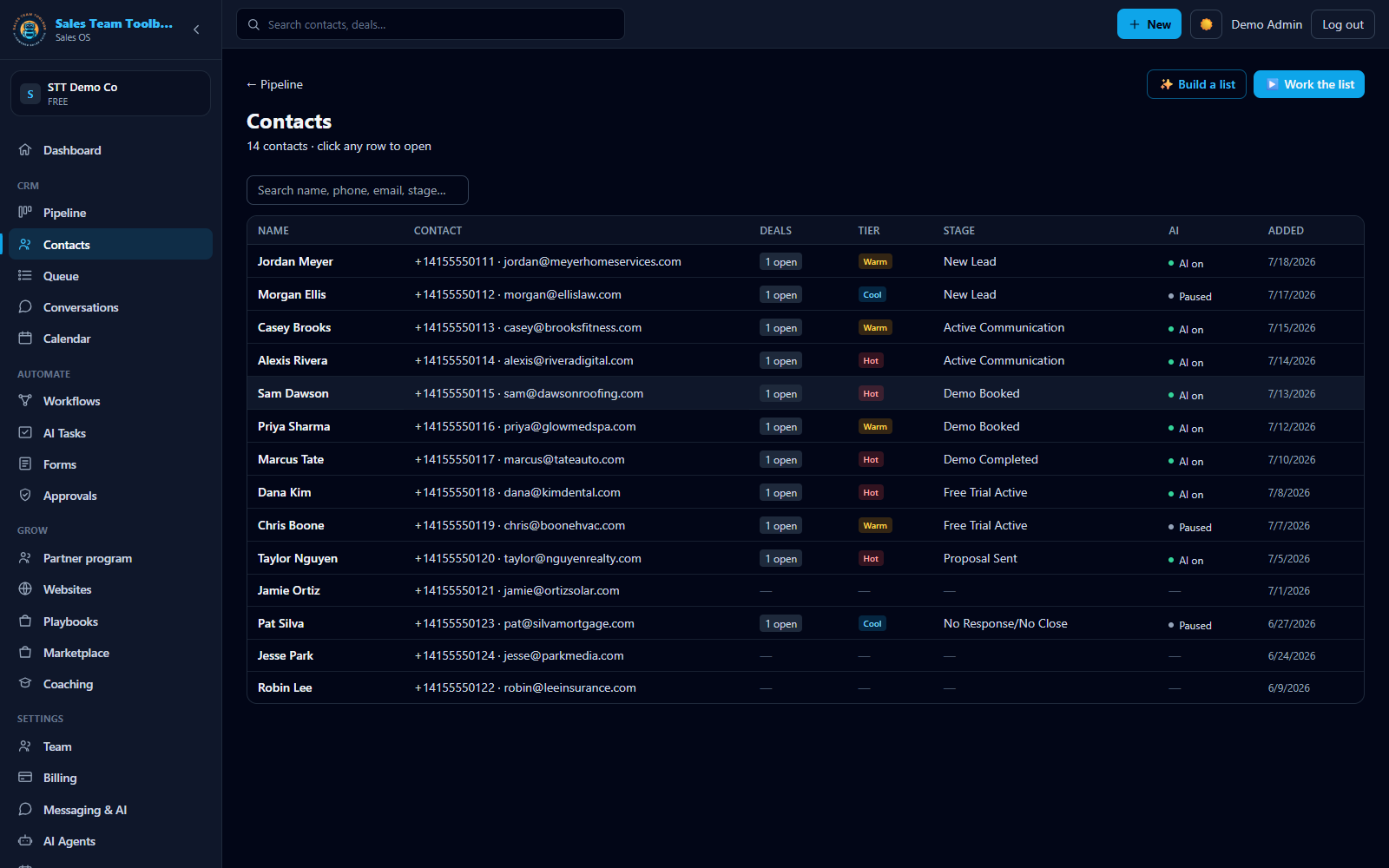This screenshot has height=868, width=1389.
Task: Click the Conversations chat bubble icon
Action: tap(25, 306)
